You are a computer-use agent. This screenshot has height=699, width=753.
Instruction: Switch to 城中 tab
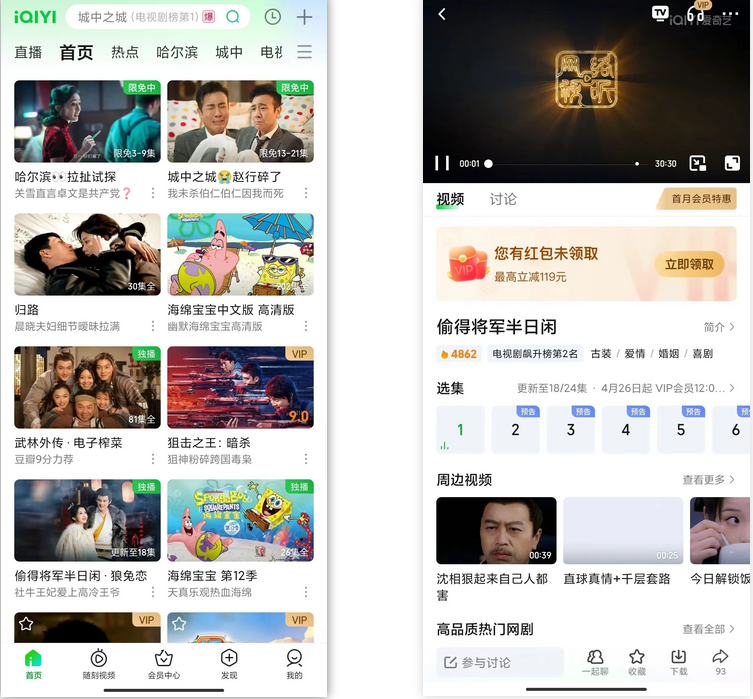(229, 52)
